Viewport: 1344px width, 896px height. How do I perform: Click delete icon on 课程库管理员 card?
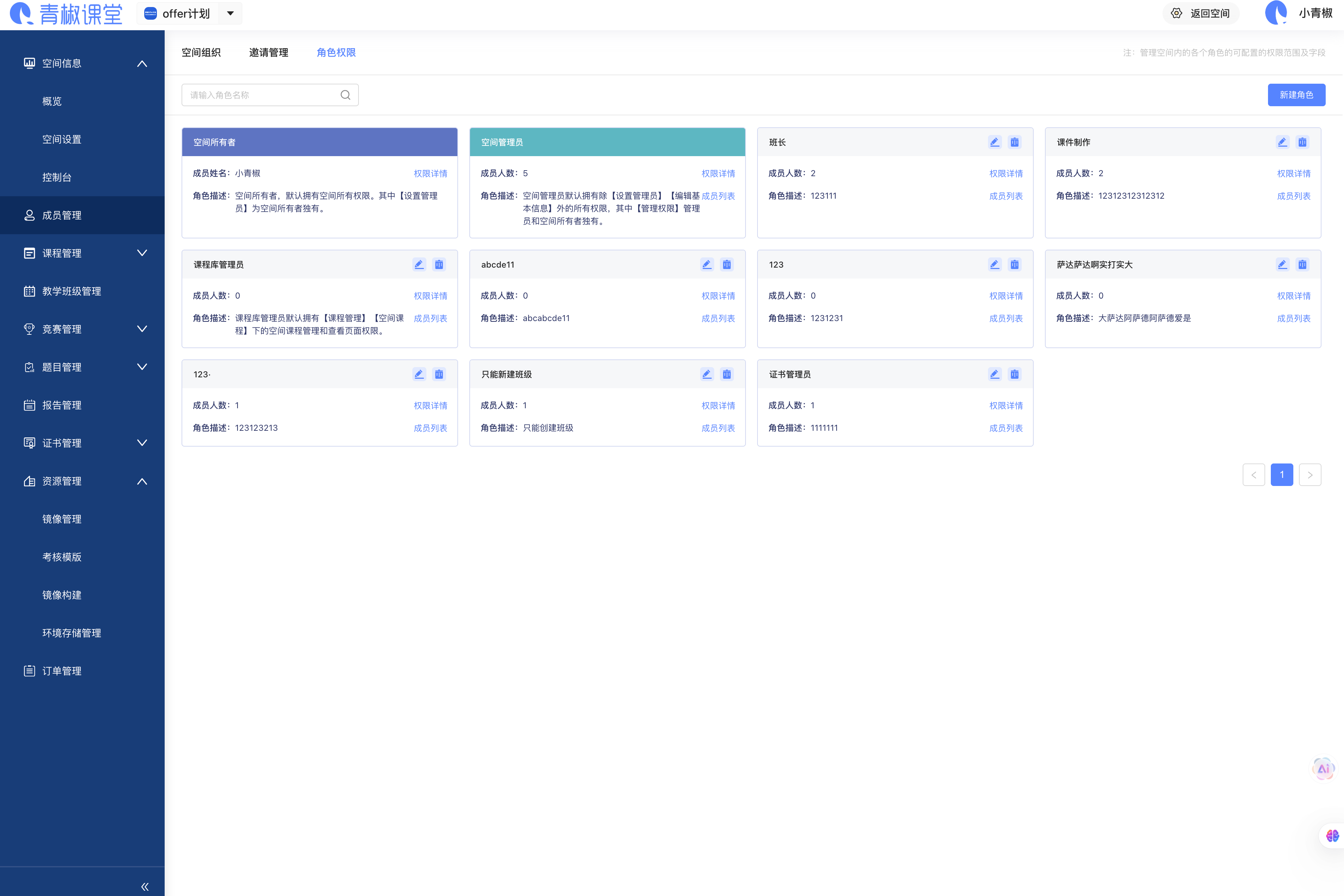point(438,264)
